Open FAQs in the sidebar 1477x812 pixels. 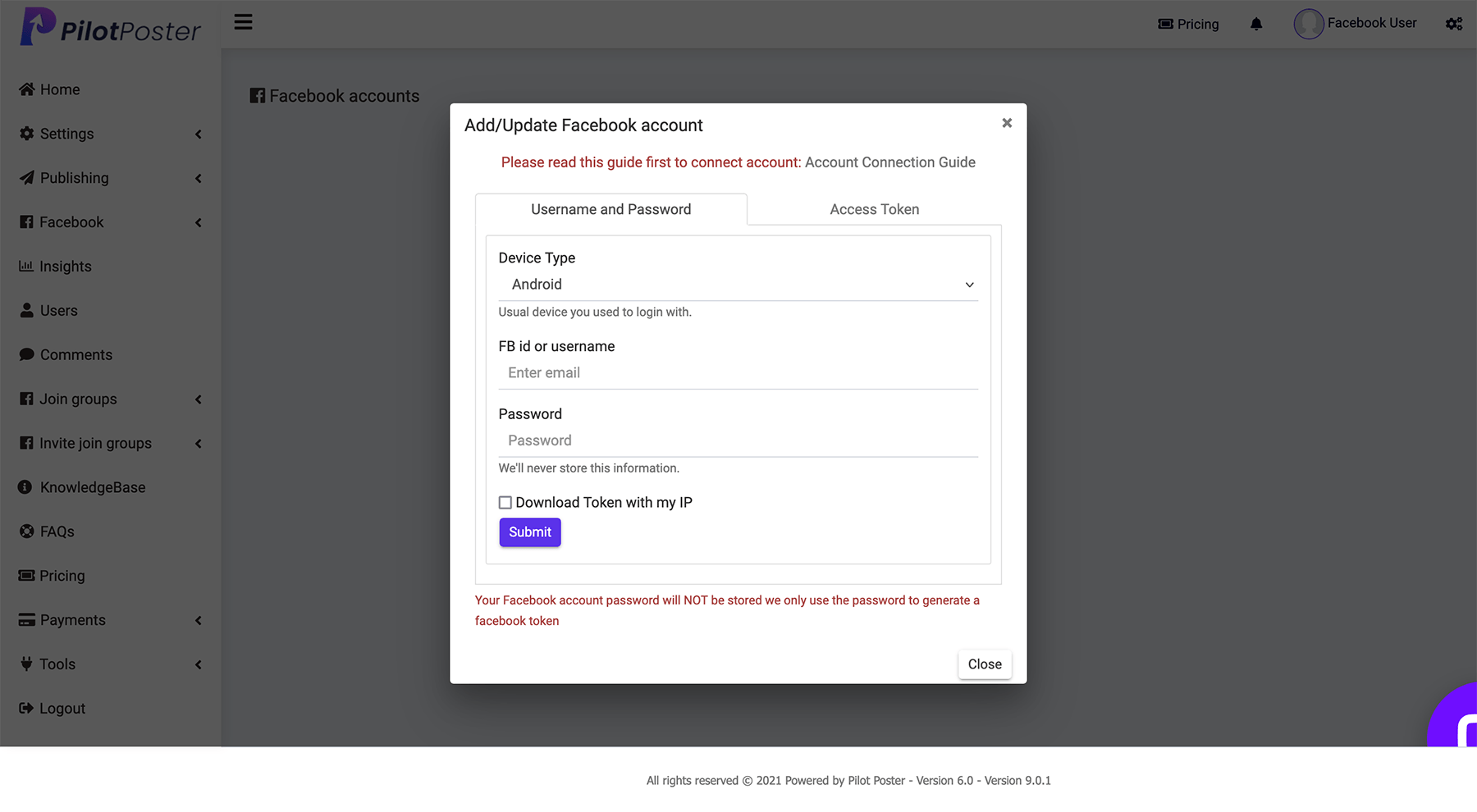tap(57, 531)
